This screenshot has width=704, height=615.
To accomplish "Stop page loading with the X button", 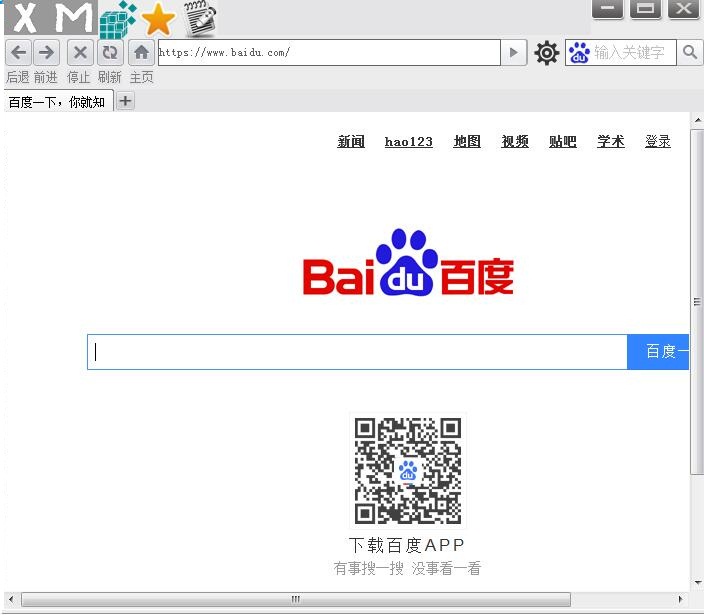I will pyautogui.click(x=81, y=53).
